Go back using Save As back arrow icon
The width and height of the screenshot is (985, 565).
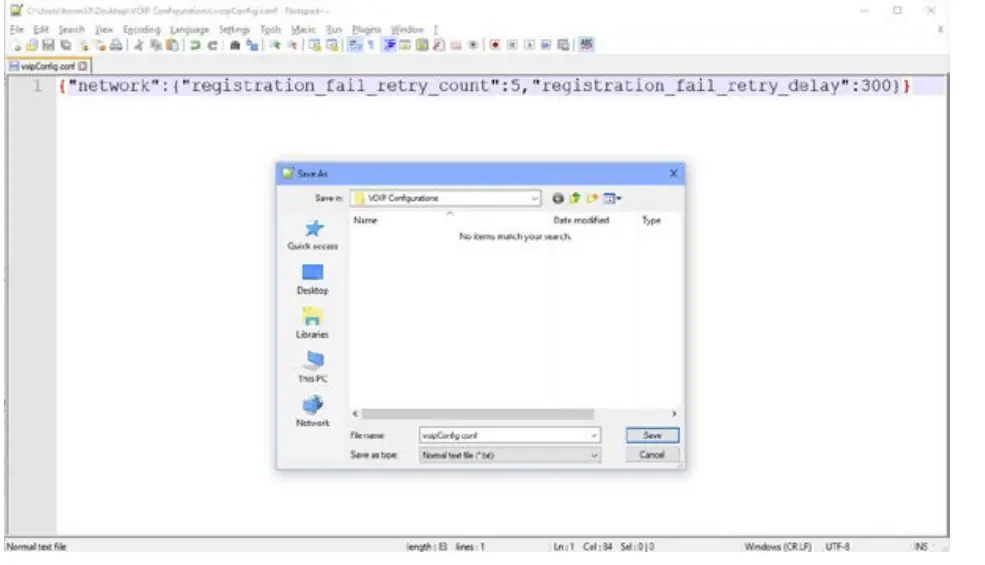pos(558,199)
